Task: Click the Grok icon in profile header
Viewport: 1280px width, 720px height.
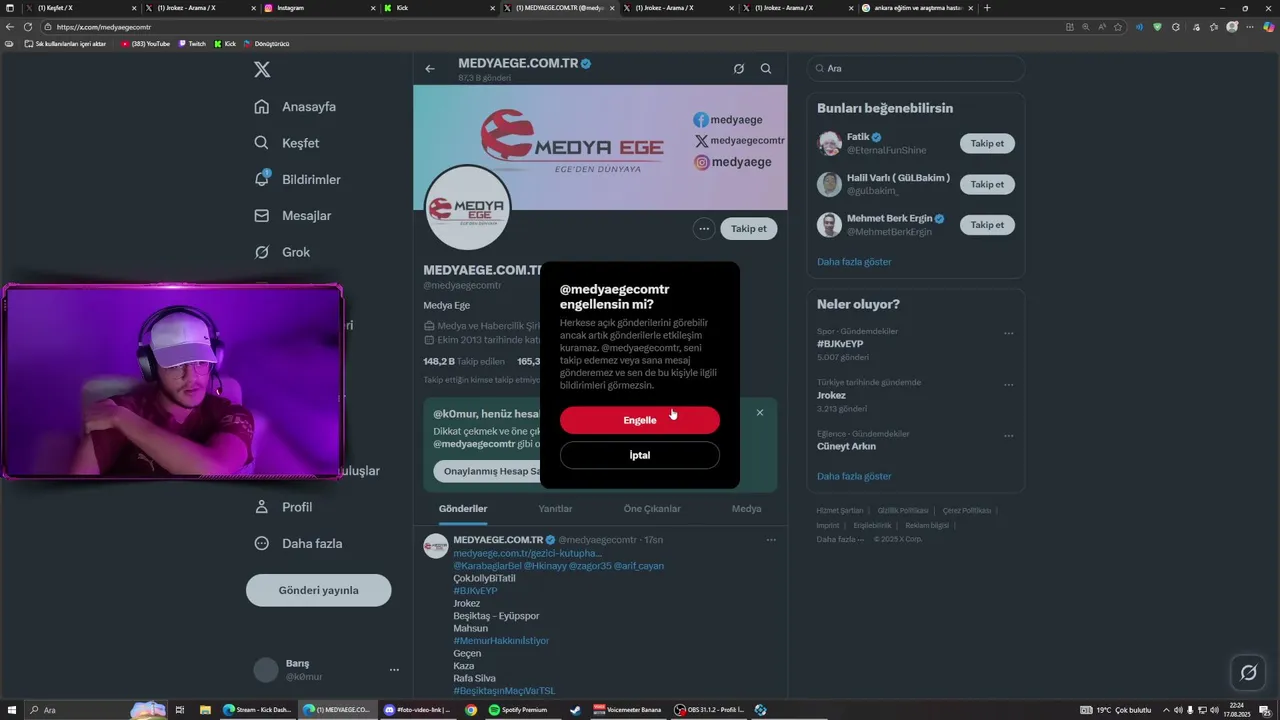Action: [x=739, y=69]
